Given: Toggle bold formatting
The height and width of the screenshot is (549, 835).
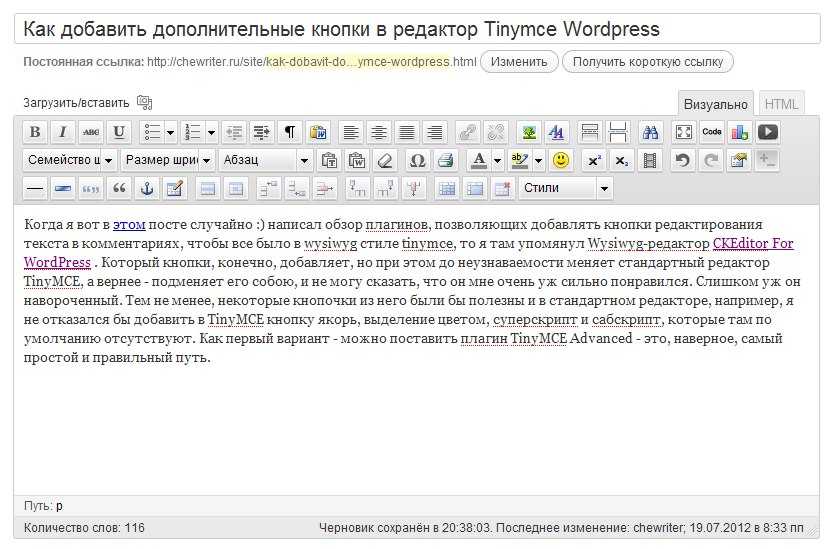Looking at the screenshot, I should tap(35, 132).
